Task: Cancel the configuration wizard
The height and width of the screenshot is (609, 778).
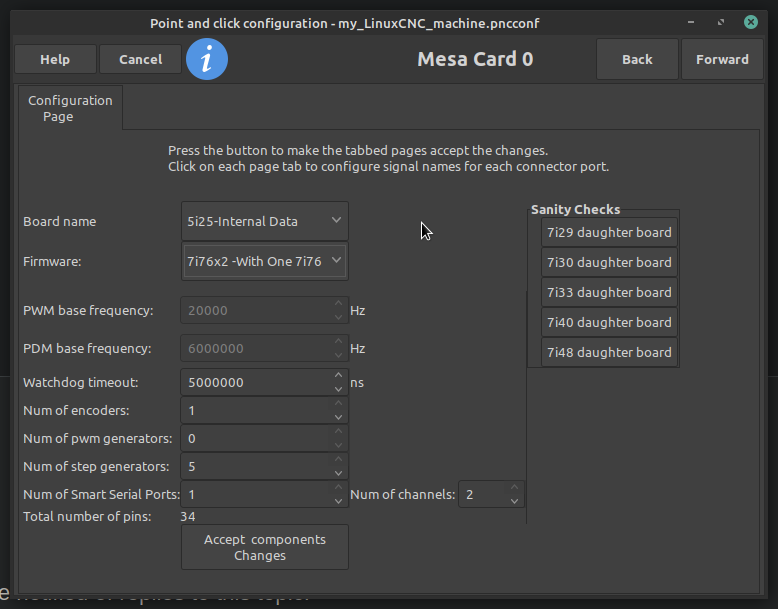Action: 140,59
